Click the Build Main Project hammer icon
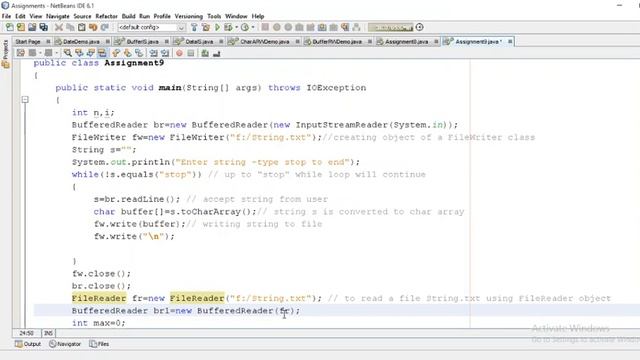The width and height of the screenshot is (640, 360). (194, 27)
